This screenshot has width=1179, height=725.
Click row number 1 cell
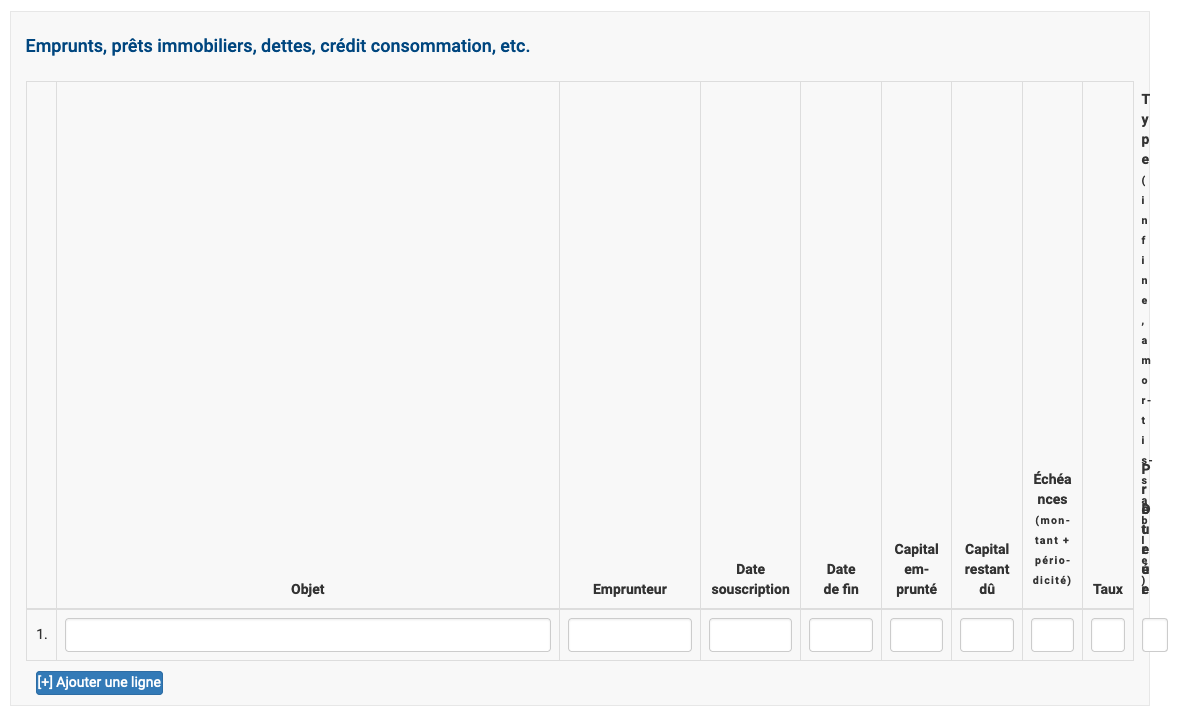tap(41, 635)
